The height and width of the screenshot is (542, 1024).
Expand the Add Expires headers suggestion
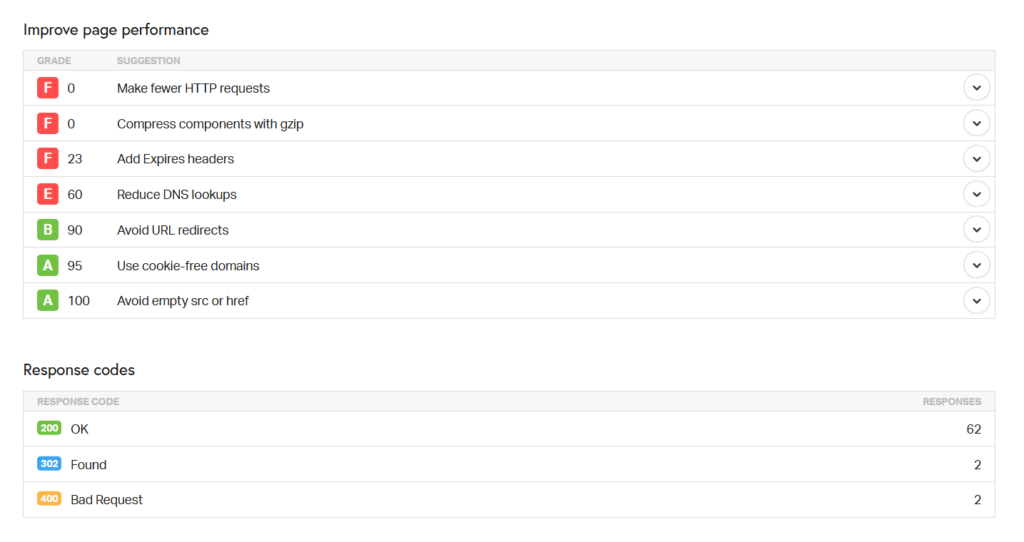point(976,159)
